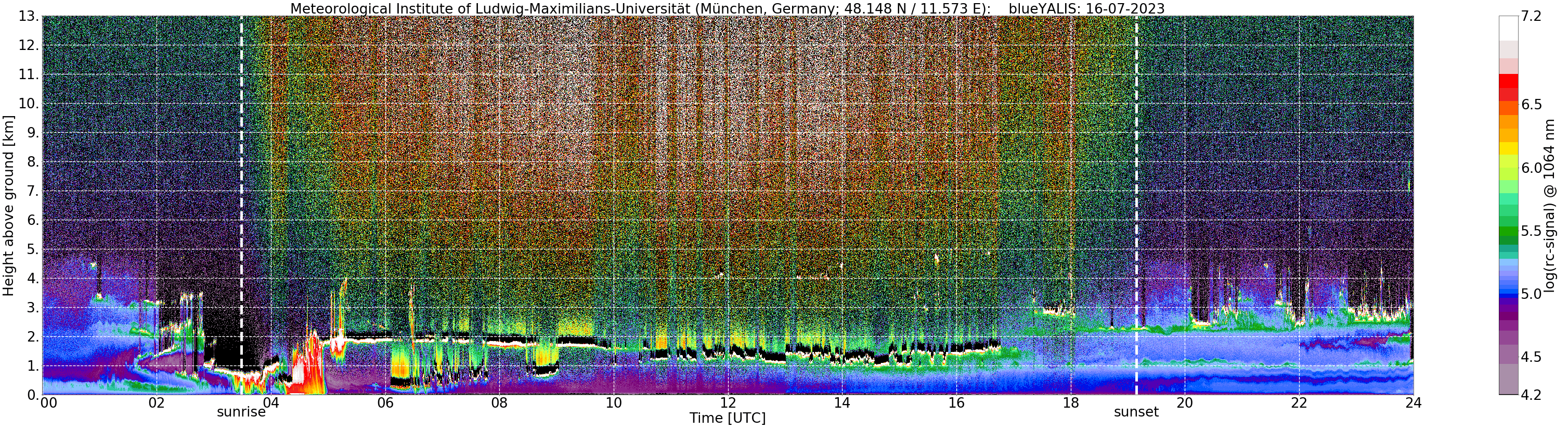Click the height axis tick label '5.'
Viewport: 1568px width, 429px height.
(33, 249)
